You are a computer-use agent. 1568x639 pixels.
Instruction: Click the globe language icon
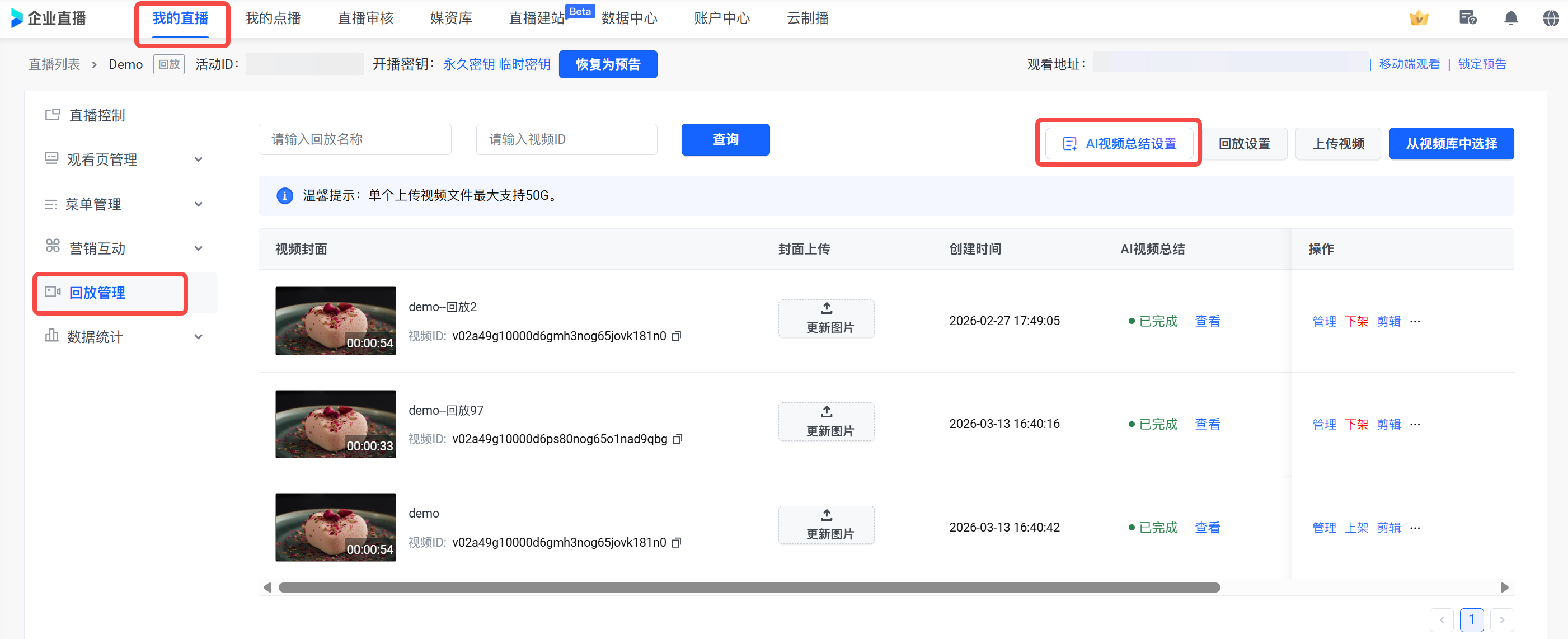(1550, 18)
